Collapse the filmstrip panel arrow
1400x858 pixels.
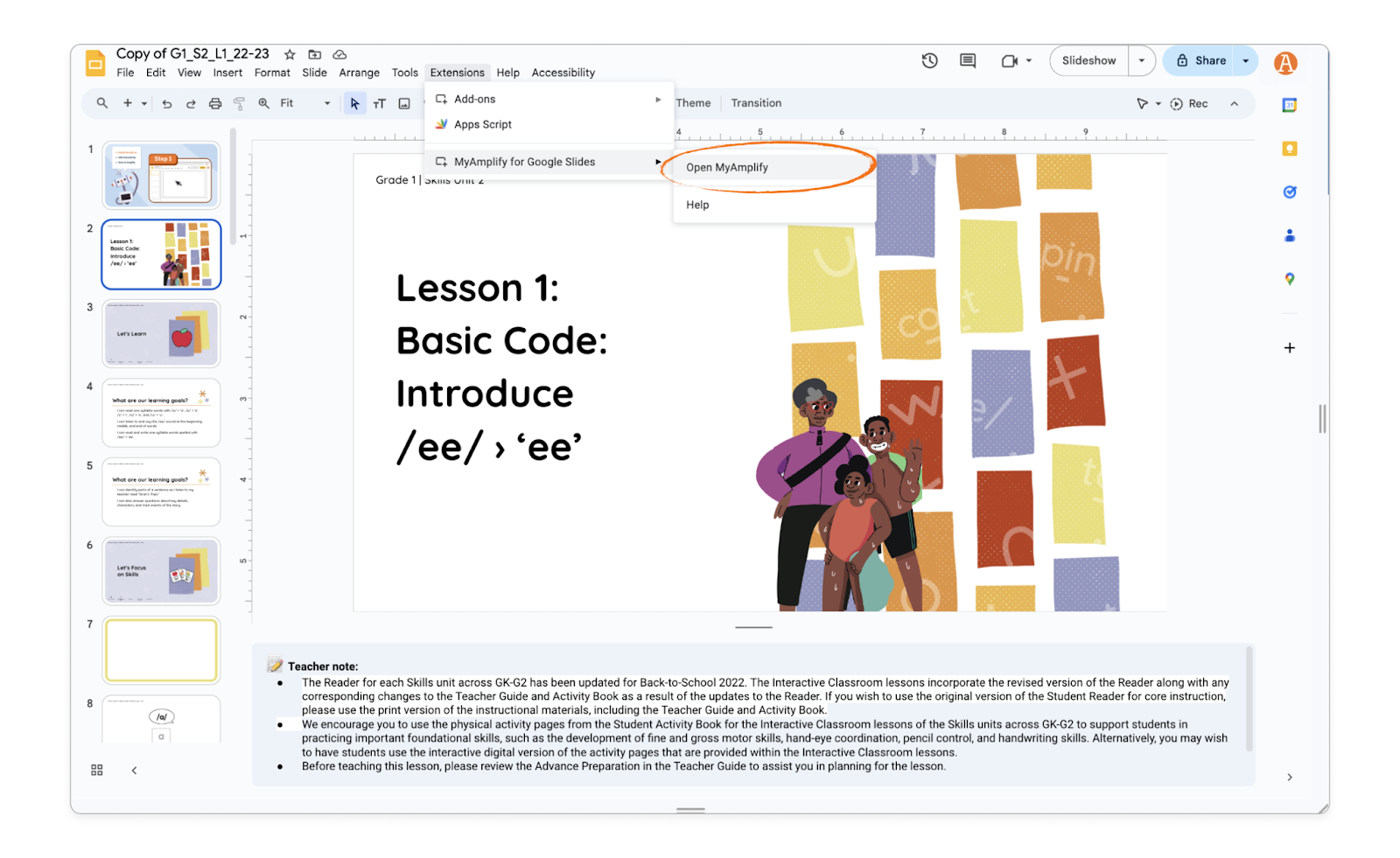[x=134, y=770]
